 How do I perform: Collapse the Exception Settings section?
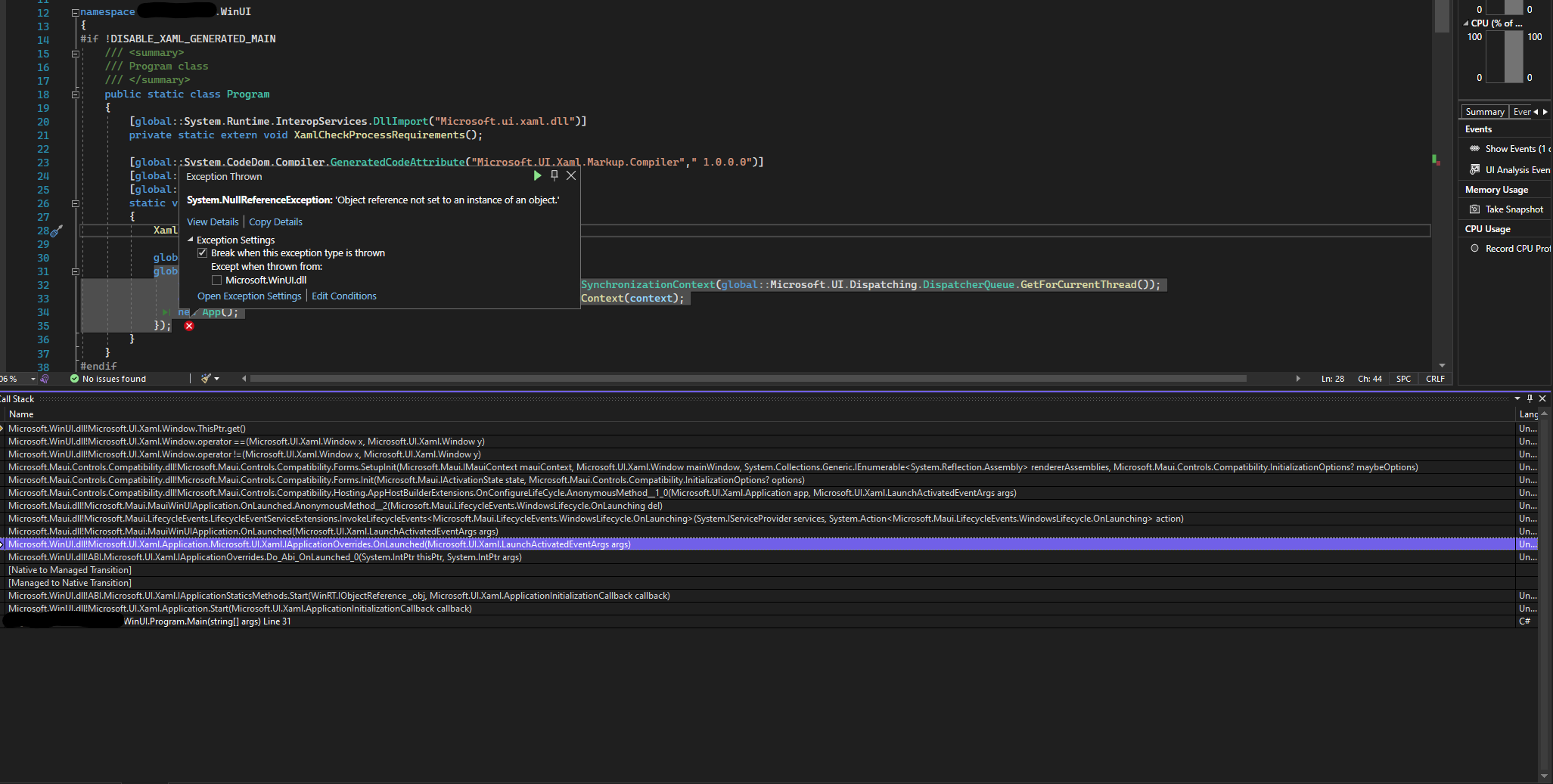(190, 240)
